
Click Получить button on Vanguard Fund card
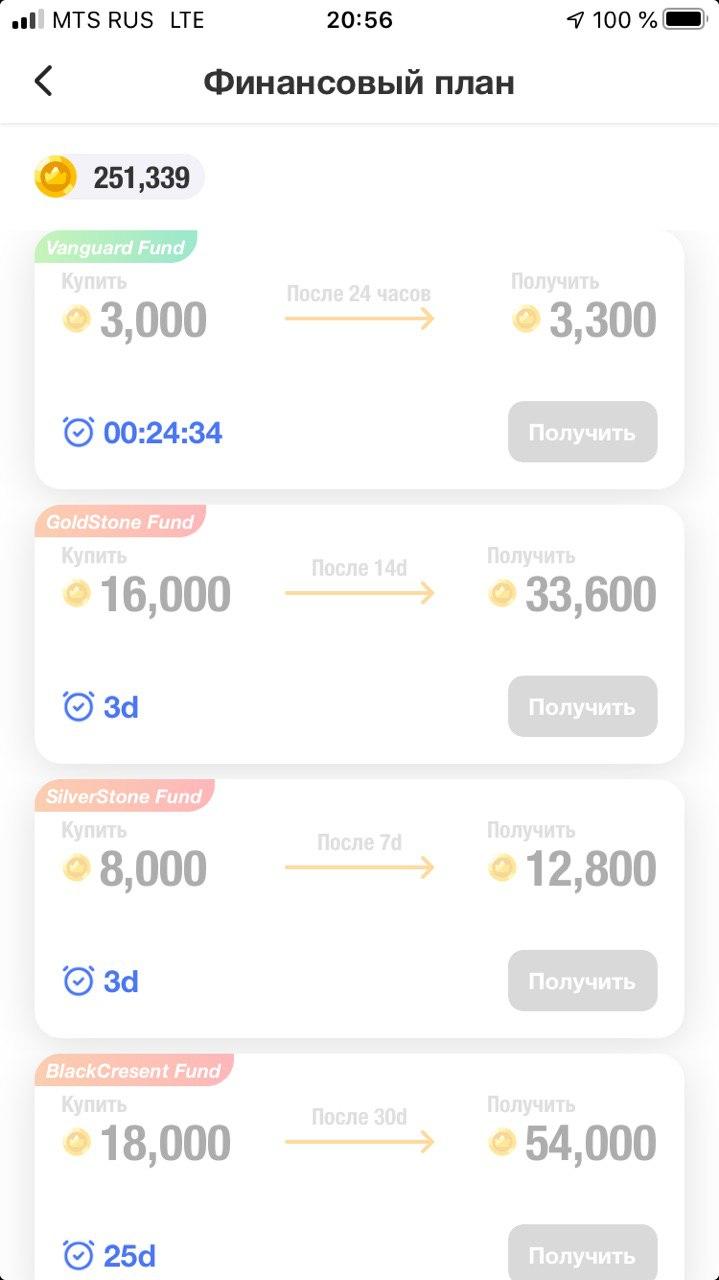click(582, 432)
